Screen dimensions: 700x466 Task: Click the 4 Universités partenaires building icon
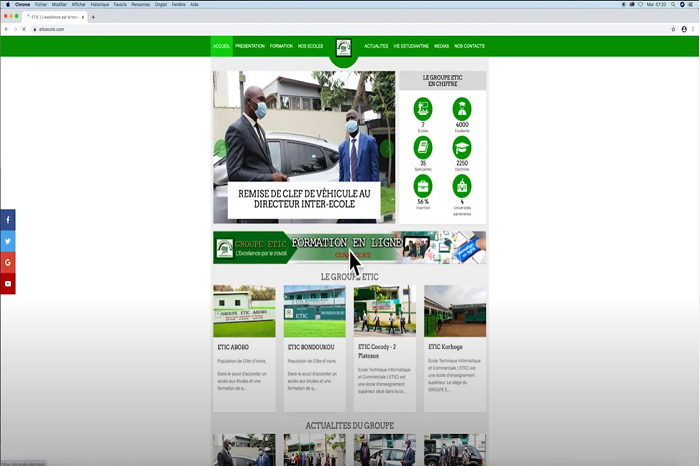click(x=462, y=186)
